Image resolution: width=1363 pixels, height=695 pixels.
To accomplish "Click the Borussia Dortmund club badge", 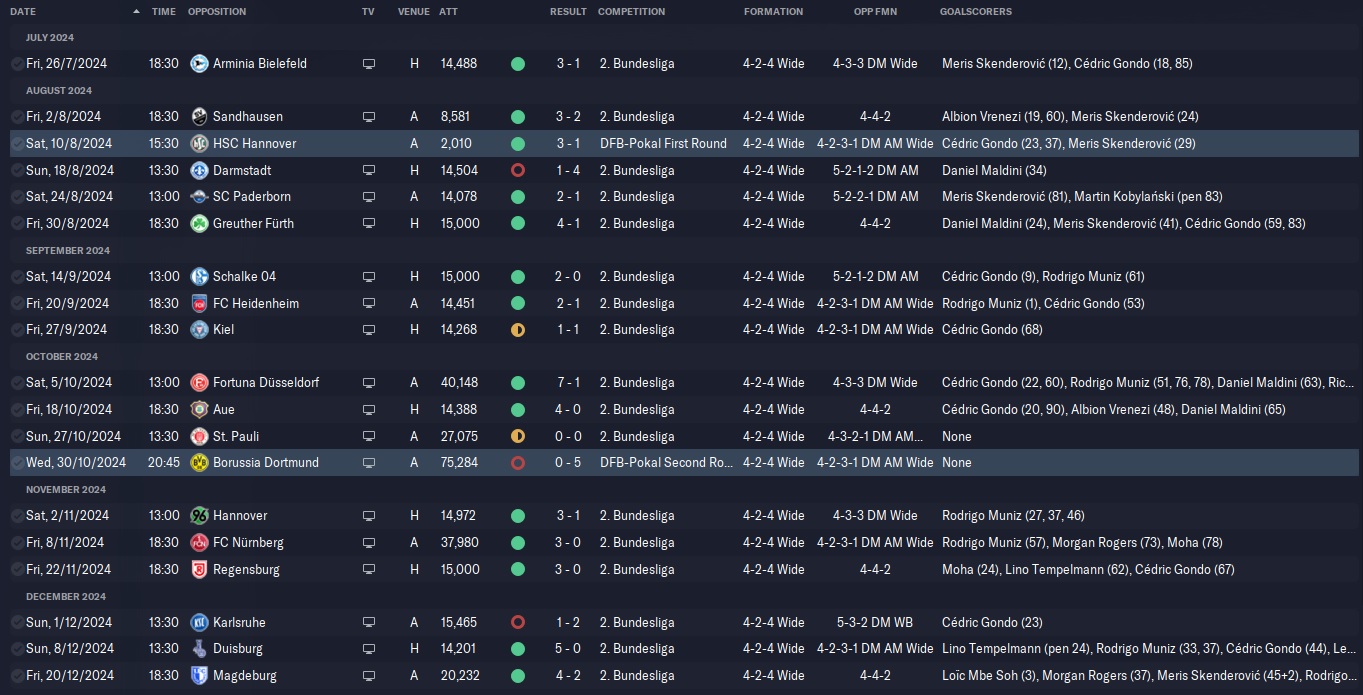I will click(199, 463).
